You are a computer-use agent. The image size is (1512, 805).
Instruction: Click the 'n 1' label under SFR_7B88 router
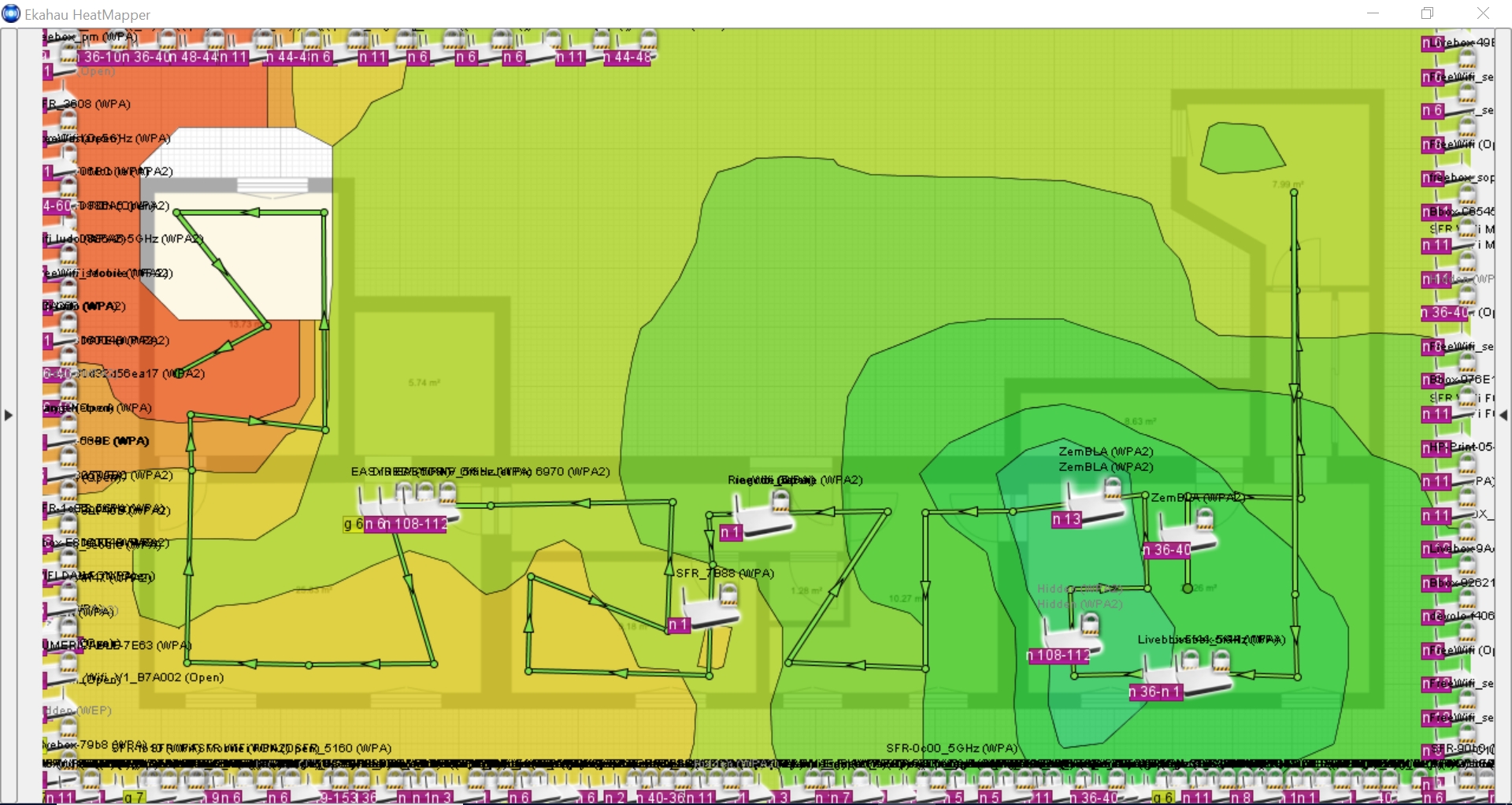pyautogui.click(x=679, y=625)
